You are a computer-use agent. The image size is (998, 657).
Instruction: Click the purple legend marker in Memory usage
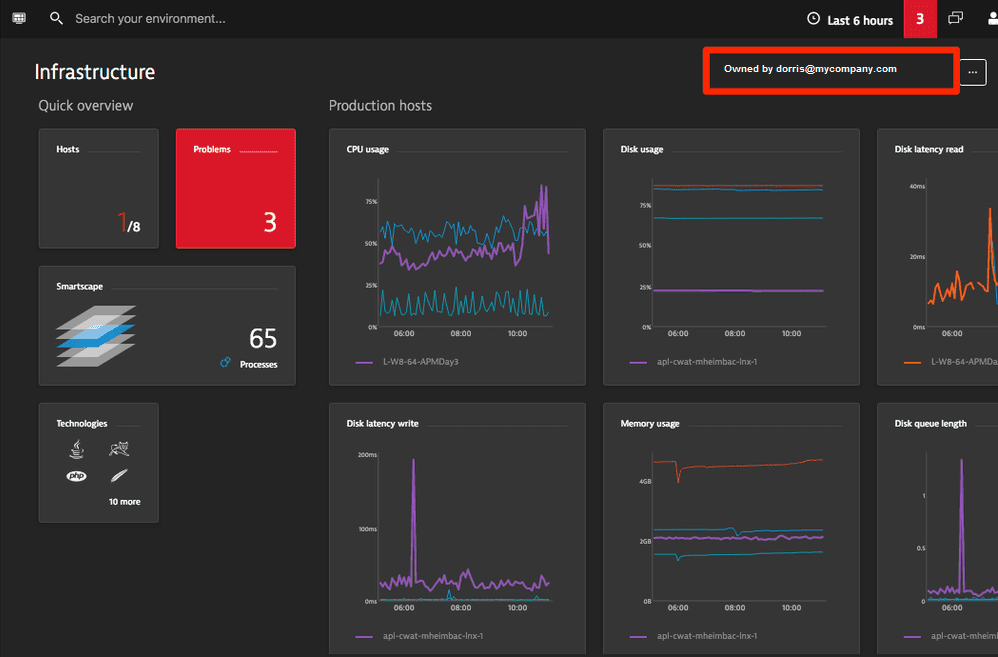638,636
